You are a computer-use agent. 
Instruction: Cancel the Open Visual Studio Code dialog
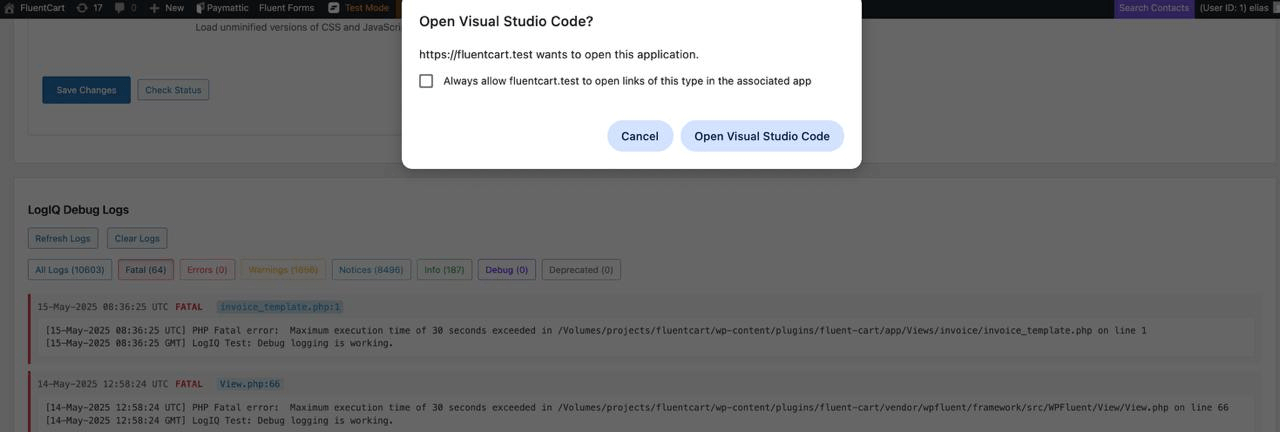click(640, 136)
